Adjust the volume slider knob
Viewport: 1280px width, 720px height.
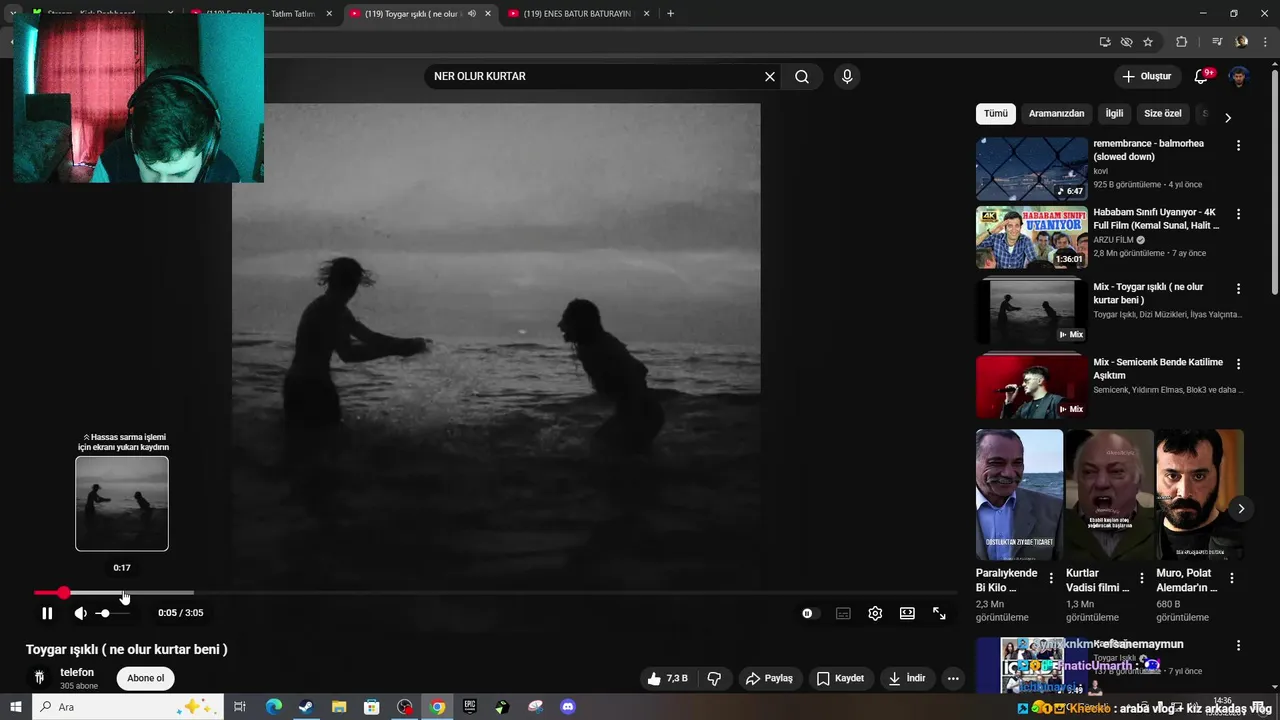pos(104,613)
